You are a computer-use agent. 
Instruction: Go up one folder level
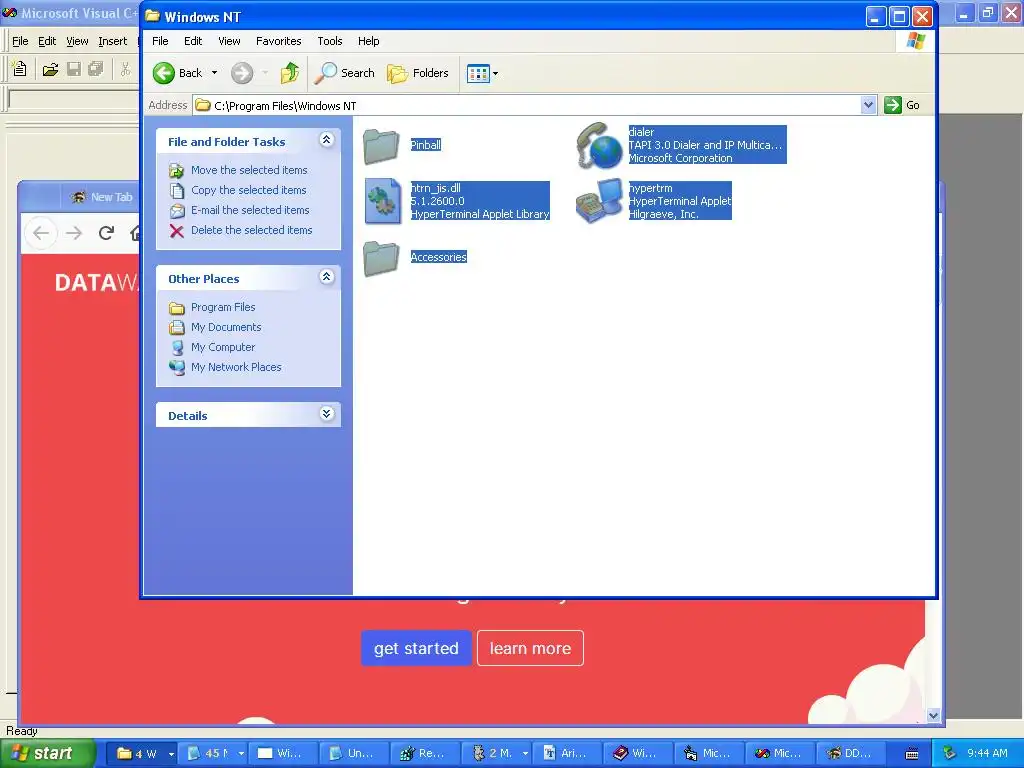[289, 73]
